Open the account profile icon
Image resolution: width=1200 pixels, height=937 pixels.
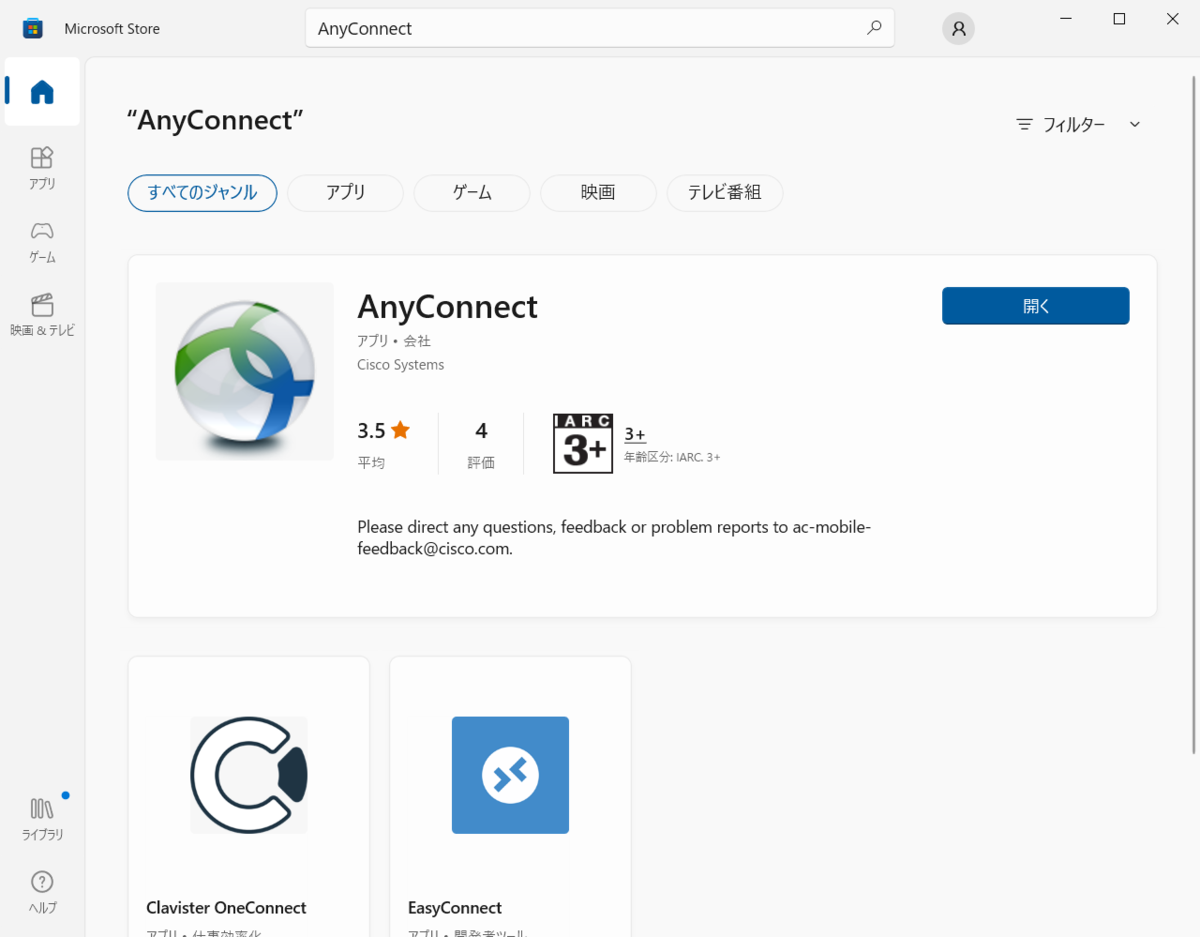click(x=957, y=28)
